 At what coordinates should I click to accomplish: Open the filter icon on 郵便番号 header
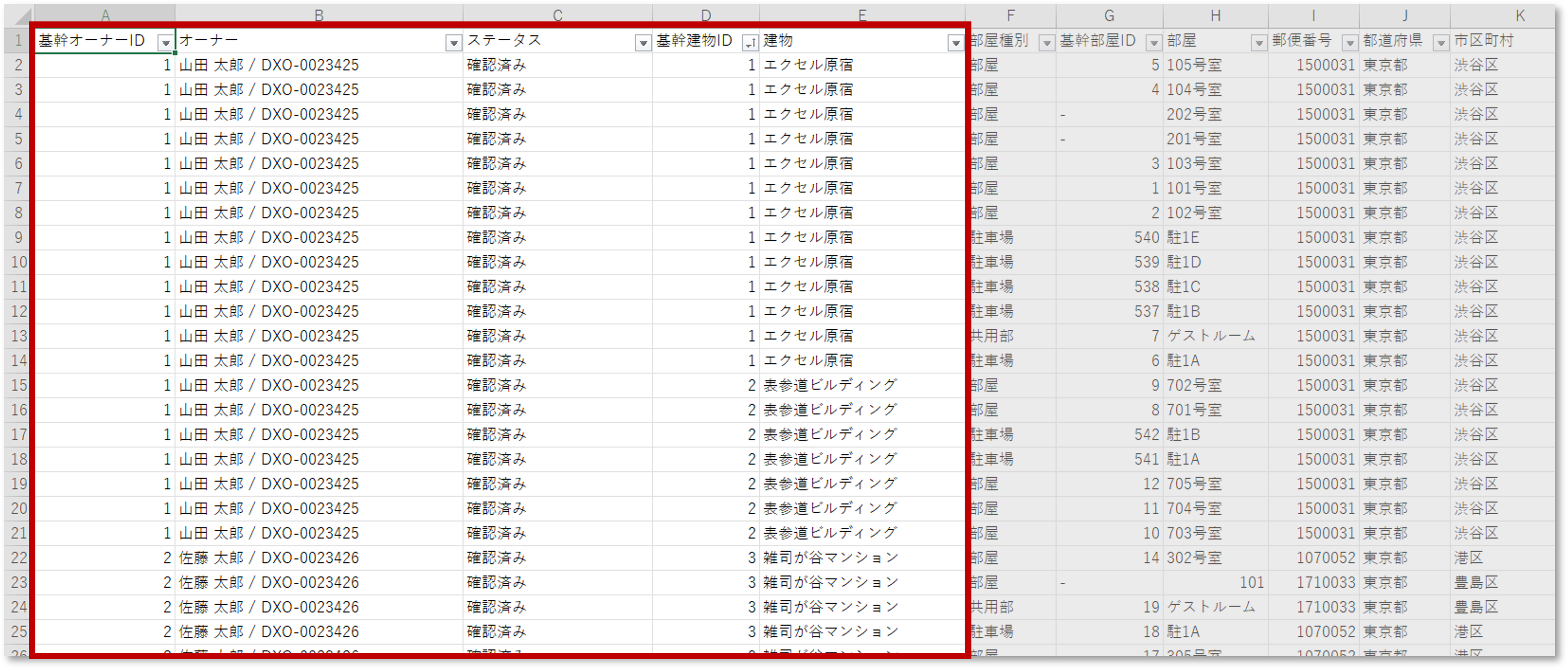point(1350,42)
